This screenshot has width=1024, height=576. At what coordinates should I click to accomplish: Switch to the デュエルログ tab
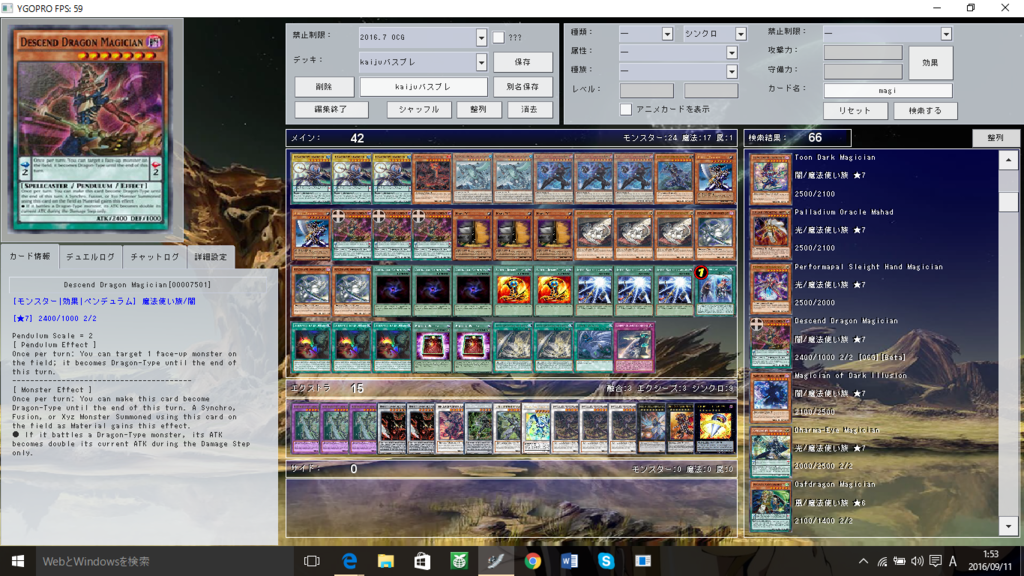90,257
